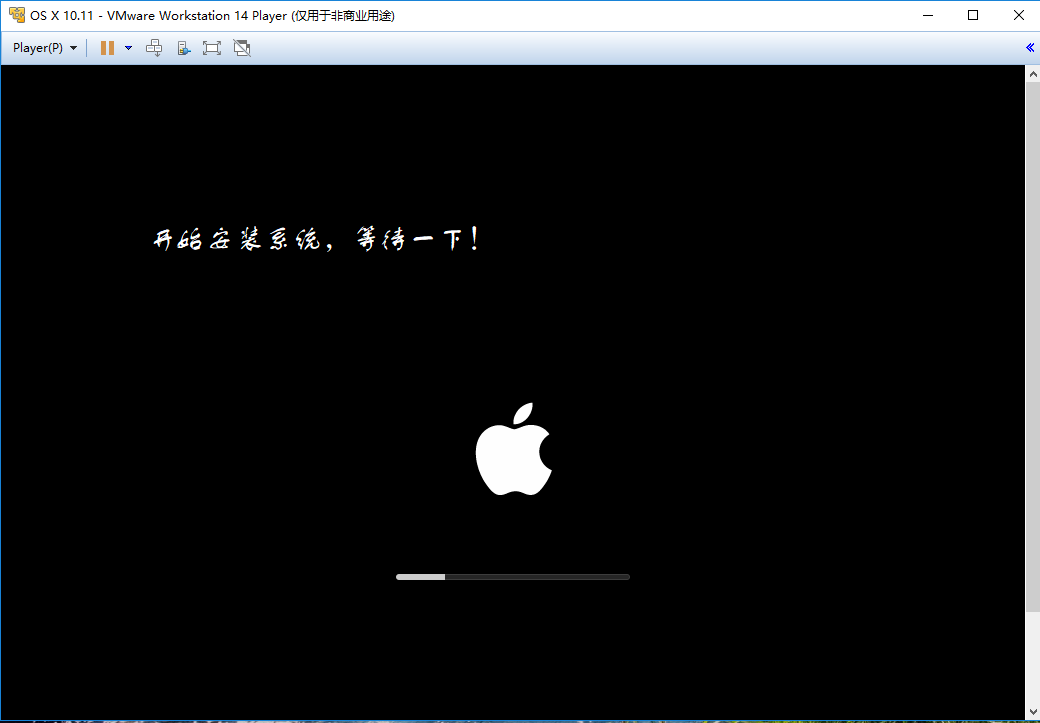Open the removable devices plug icon
Screen dimensions: 1040x723
point(184,48)
